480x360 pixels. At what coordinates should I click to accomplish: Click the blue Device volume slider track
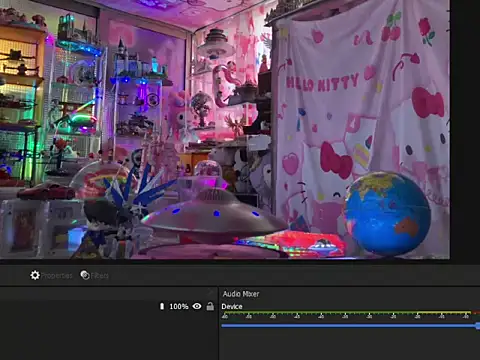[x=349, y=326]
